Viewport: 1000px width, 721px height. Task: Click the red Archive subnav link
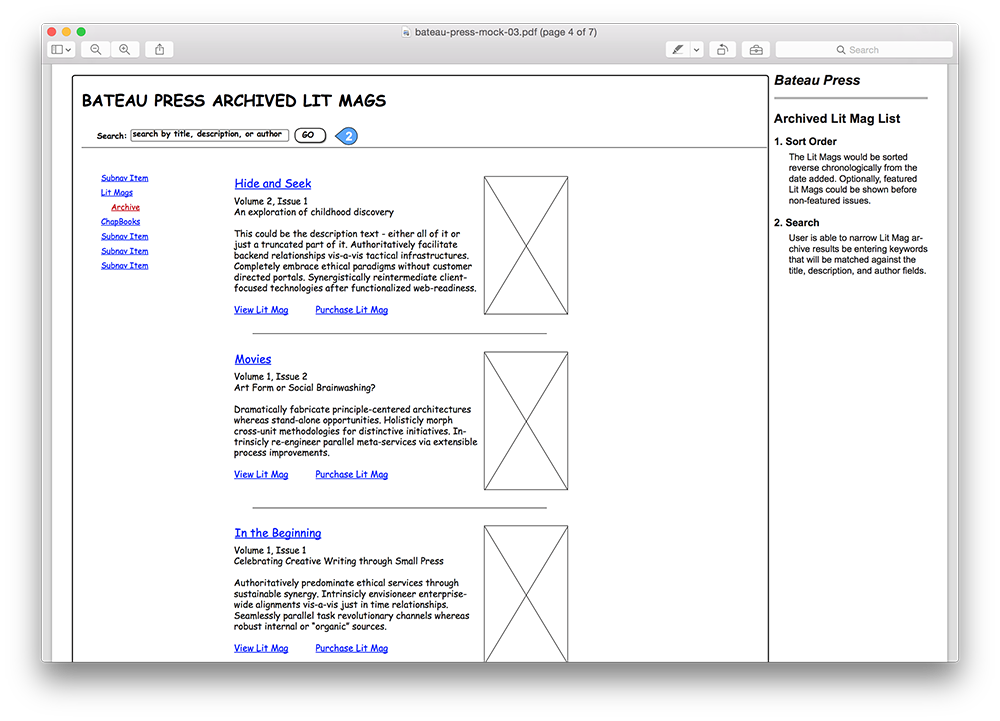(x=126, y=208)
